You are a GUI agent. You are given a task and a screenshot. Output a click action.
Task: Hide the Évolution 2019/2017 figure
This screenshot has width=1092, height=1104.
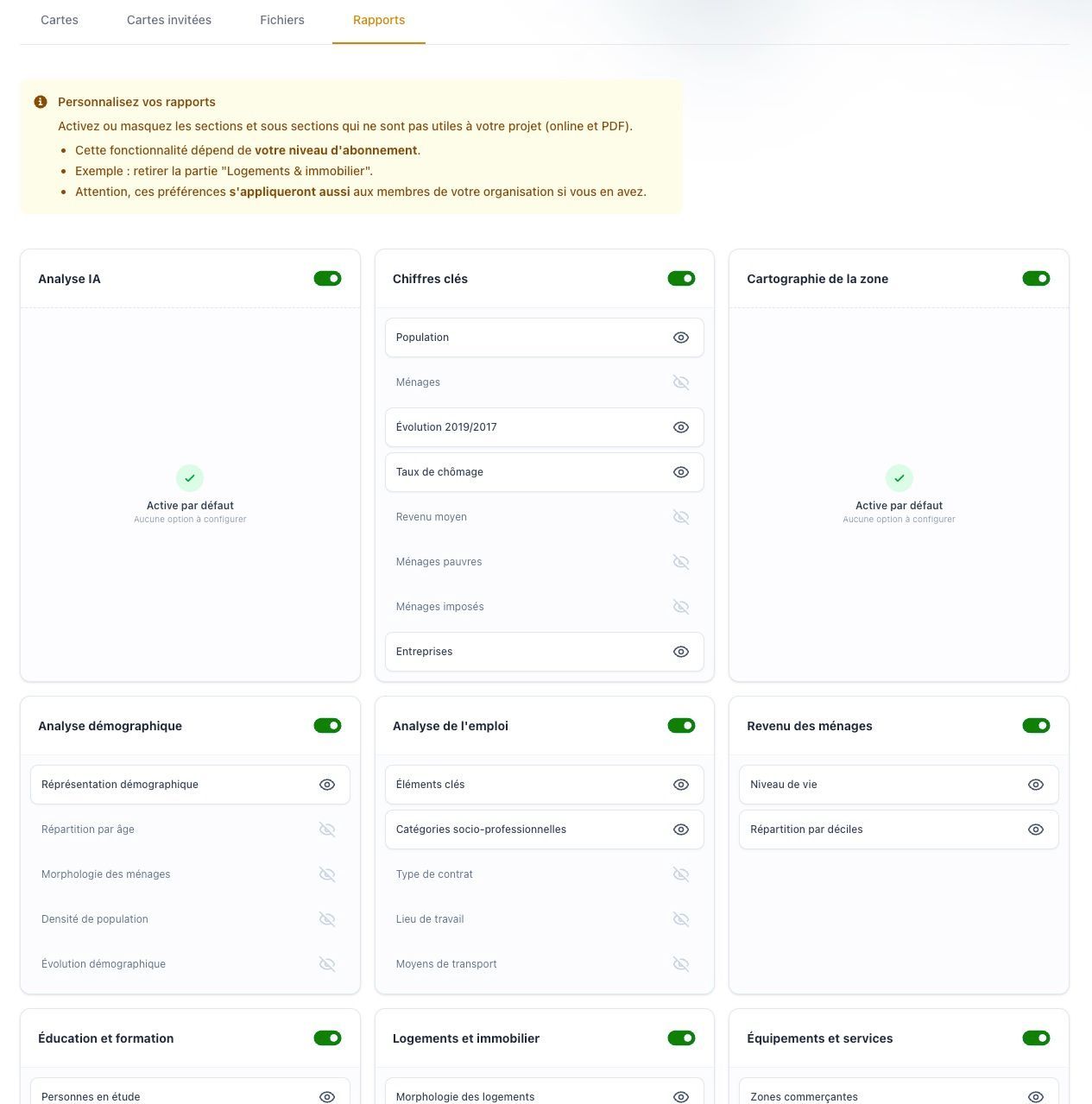[681, 426]
